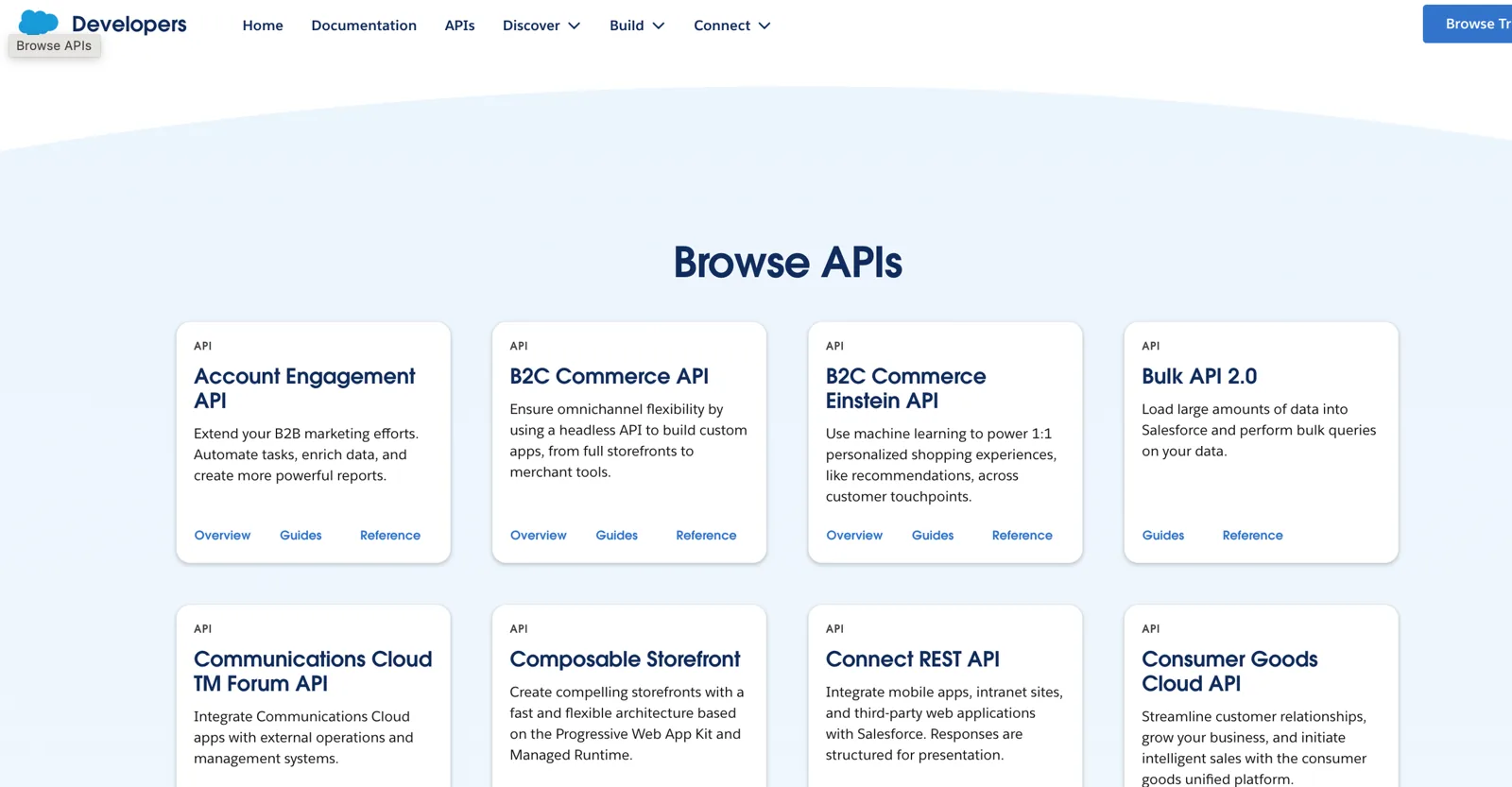1512x787 pixels.
Task: Click 'Load large amounts of data' description
Action: [x=1259, y=430]
